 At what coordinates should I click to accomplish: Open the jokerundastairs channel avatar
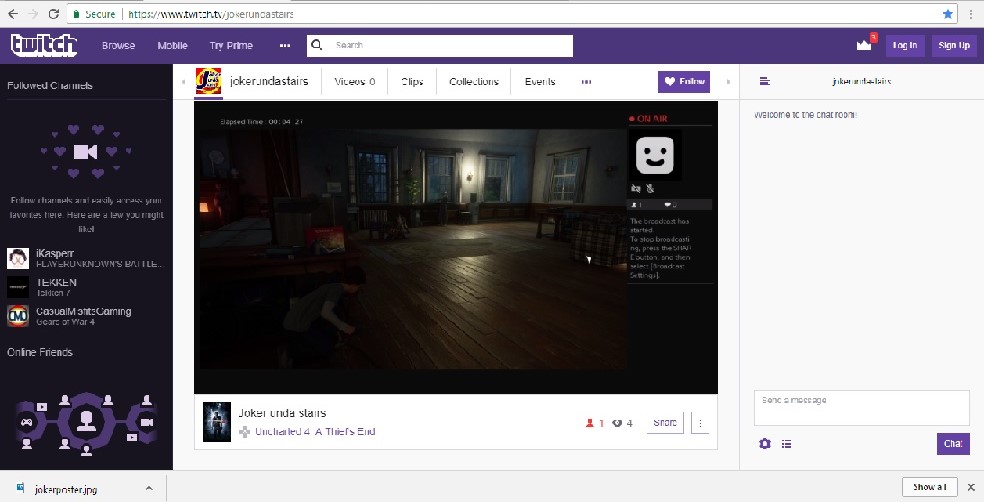(208, 81)
